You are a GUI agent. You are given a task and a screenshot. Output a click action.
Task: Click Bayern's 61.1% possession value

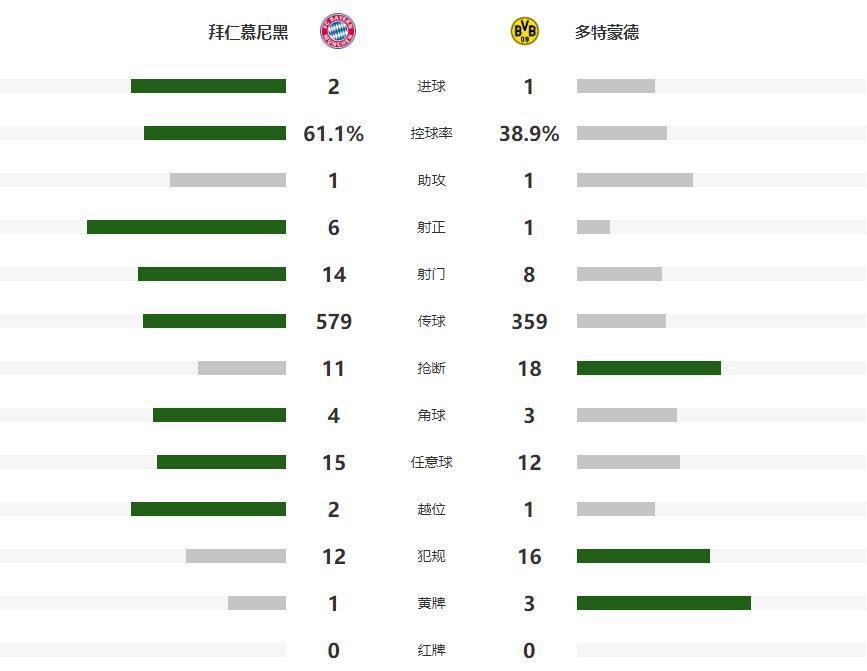tap(333, 133)
